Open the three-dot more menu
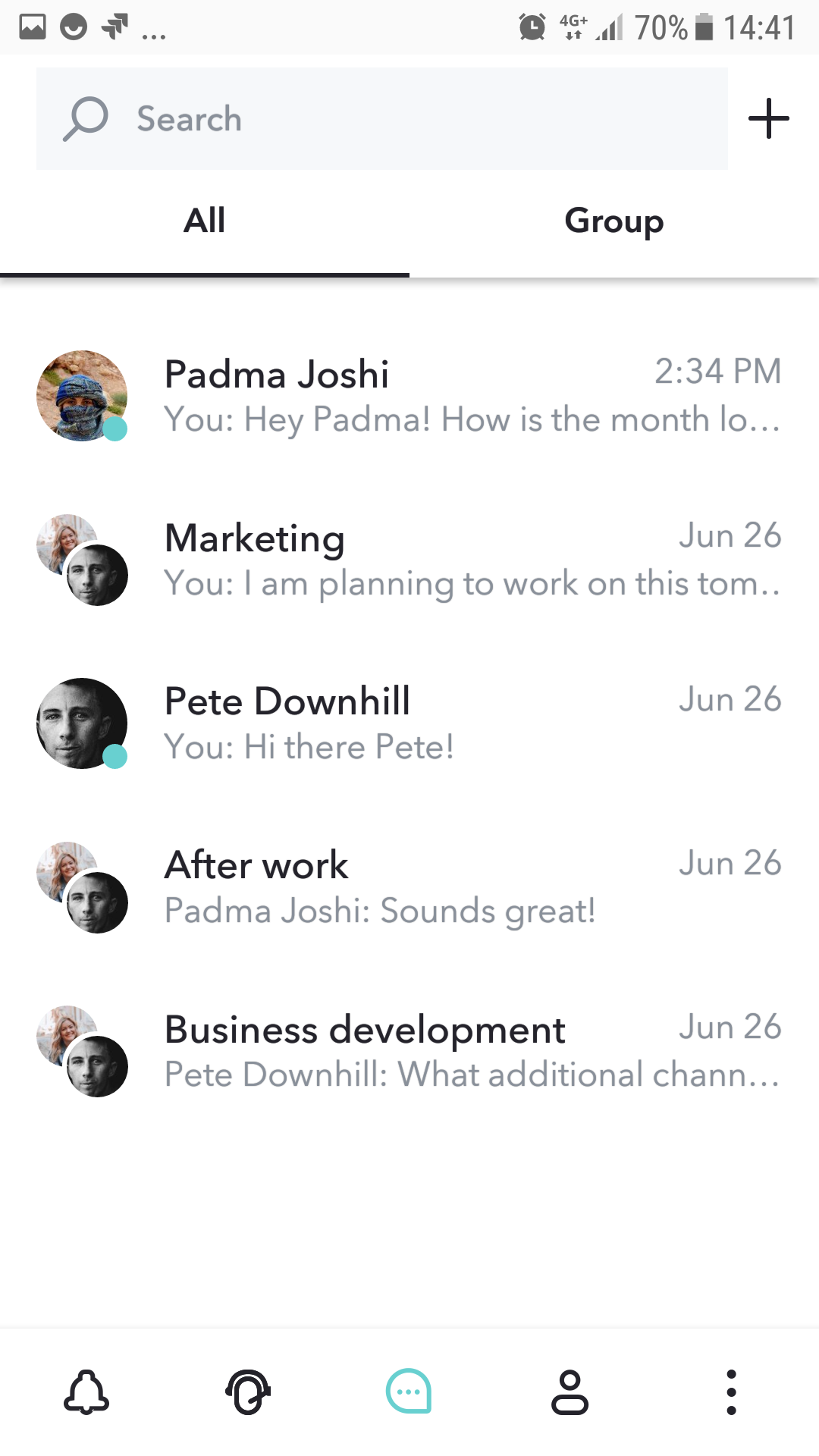 click(731, 1392)
